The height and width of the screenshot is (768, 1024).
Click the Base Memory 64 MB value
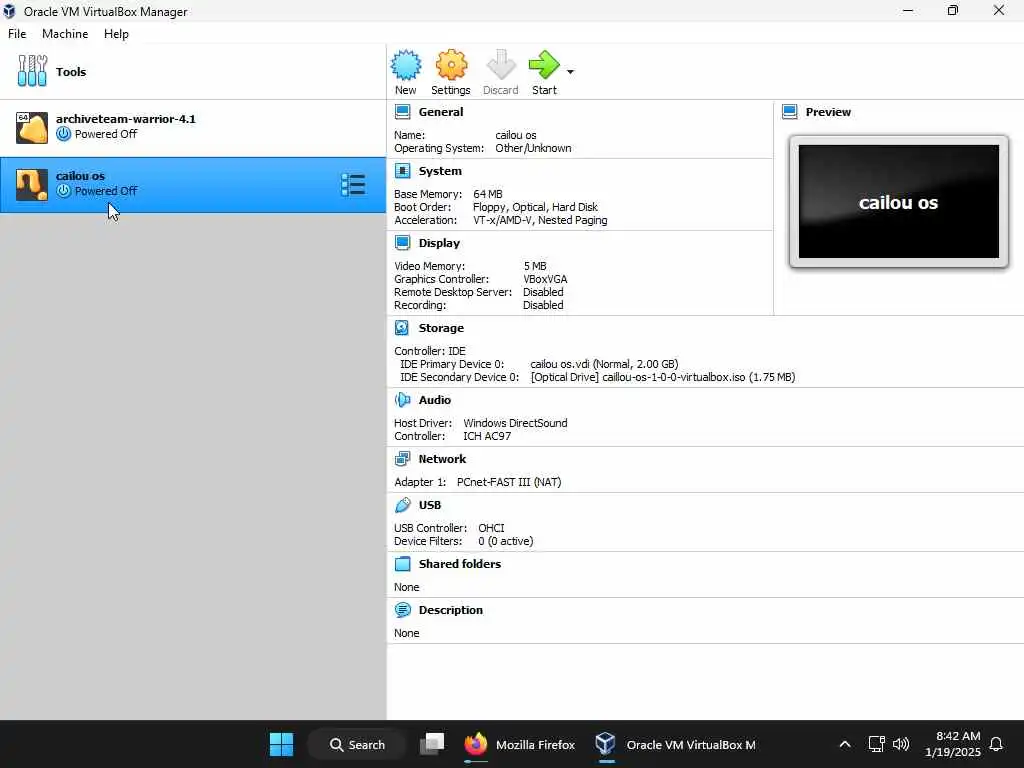[488, 194]
